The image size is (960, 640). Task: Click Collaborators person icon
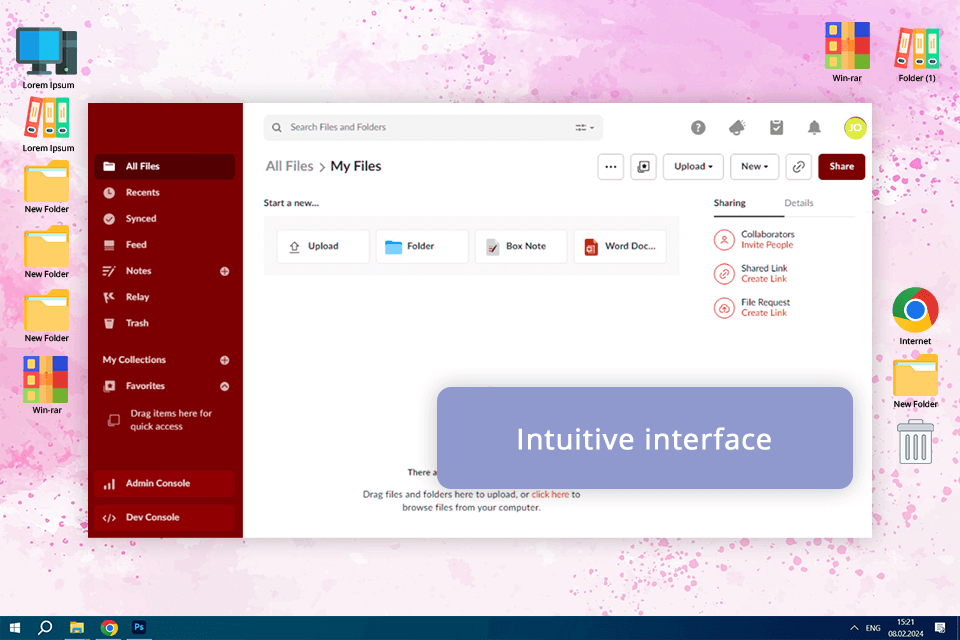[x=724, y=239]
